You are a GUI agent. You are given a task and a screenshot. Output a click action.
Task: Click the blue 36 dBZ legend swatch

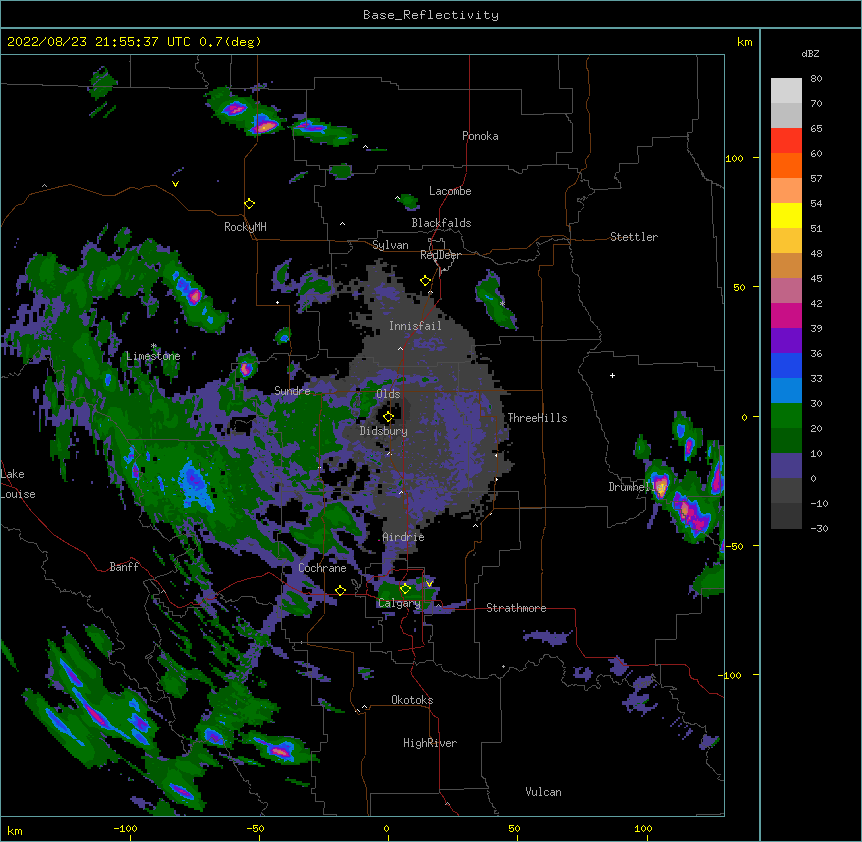pyautogui.click(x=786, y=365)
